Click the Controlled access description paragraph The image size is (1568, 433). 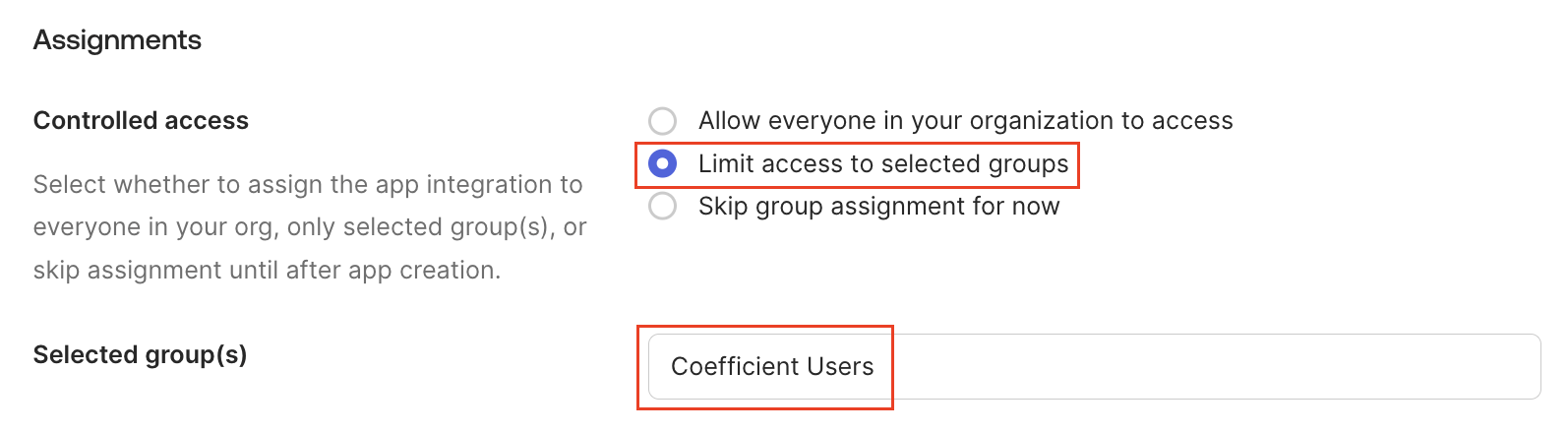(309, 227)
